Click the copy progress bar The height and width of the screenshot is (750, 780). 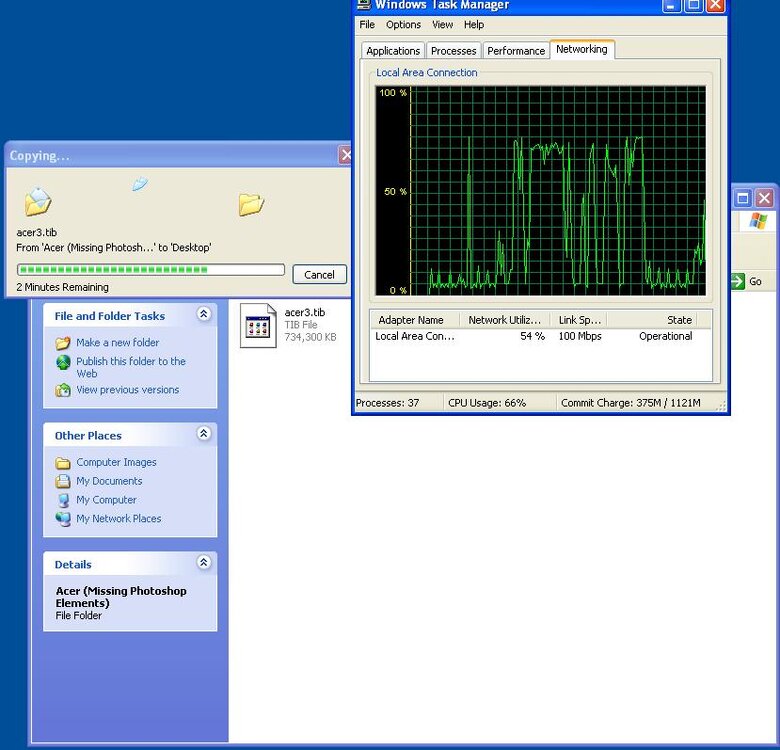click(x=151, y=270)
